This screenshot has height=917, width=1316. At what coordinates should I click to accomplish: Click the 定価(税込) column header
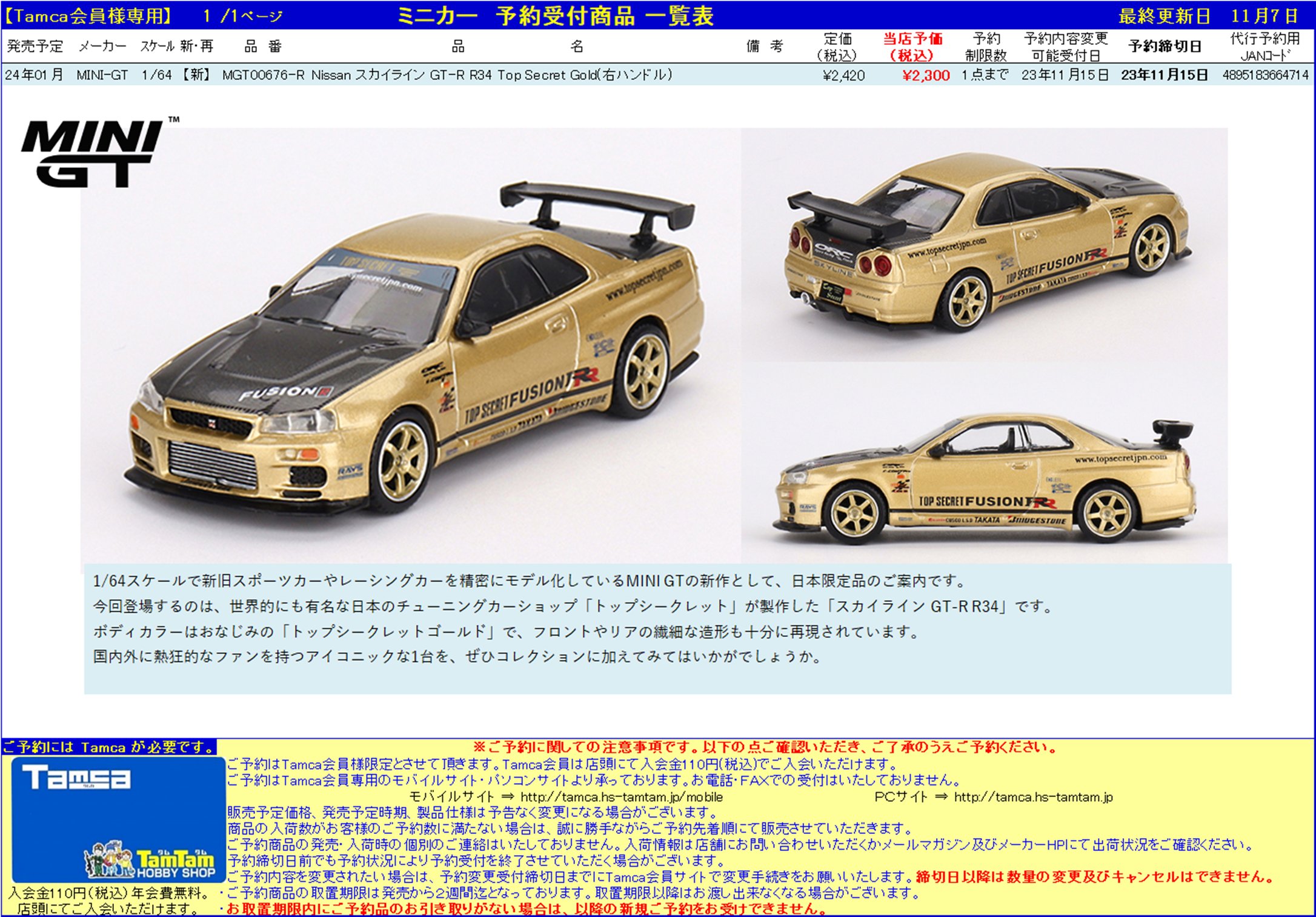(837, 47)
